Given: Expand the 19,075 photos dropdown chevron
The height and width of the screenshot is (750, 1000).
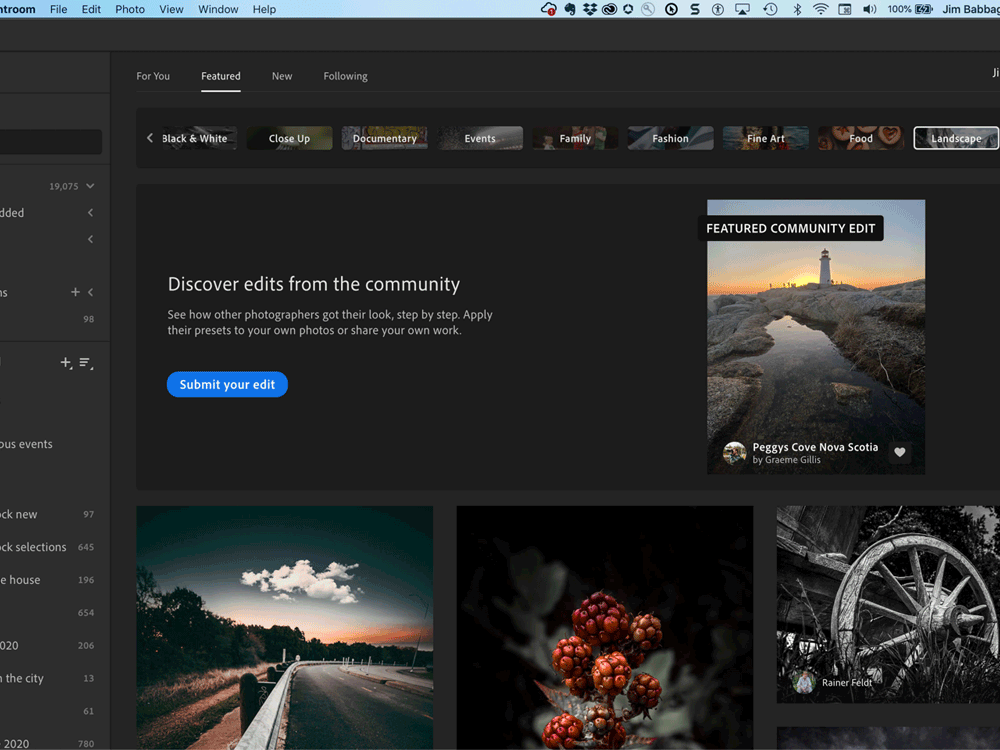Looking at the screenshot, I should pyautogui.click(x=90, y=186).
